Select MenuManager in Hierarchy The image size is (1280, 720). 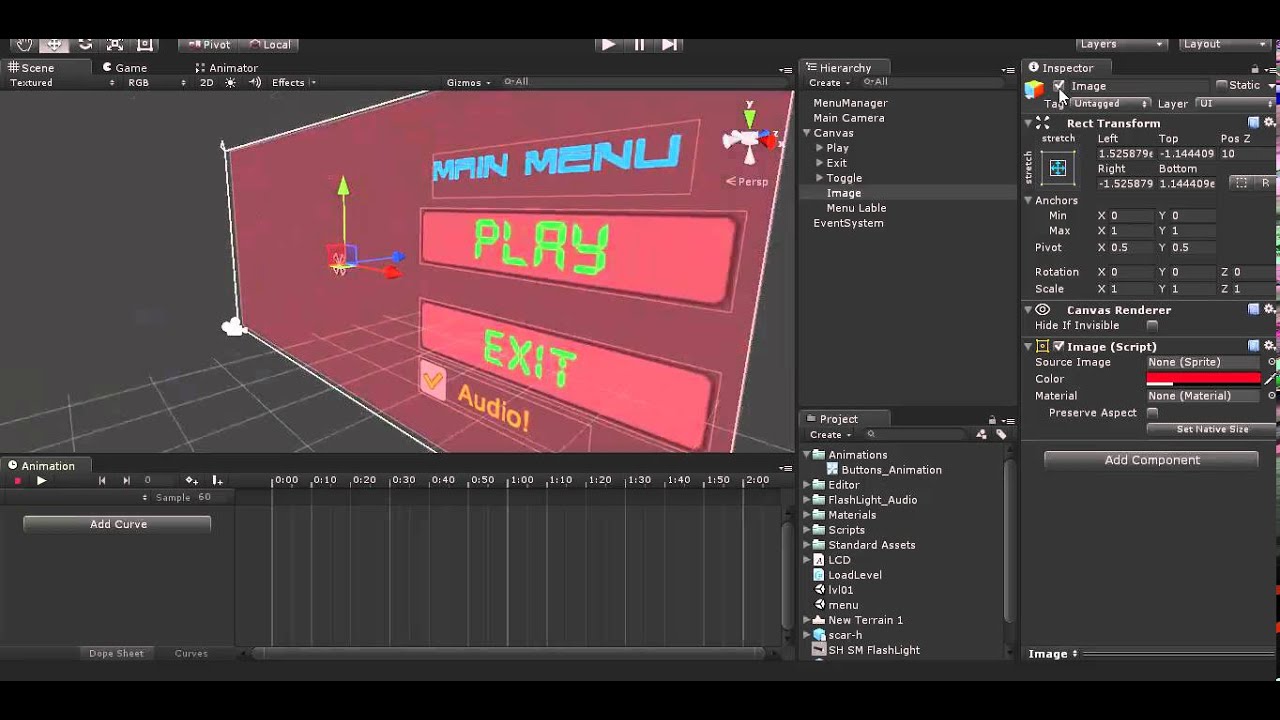850,103
